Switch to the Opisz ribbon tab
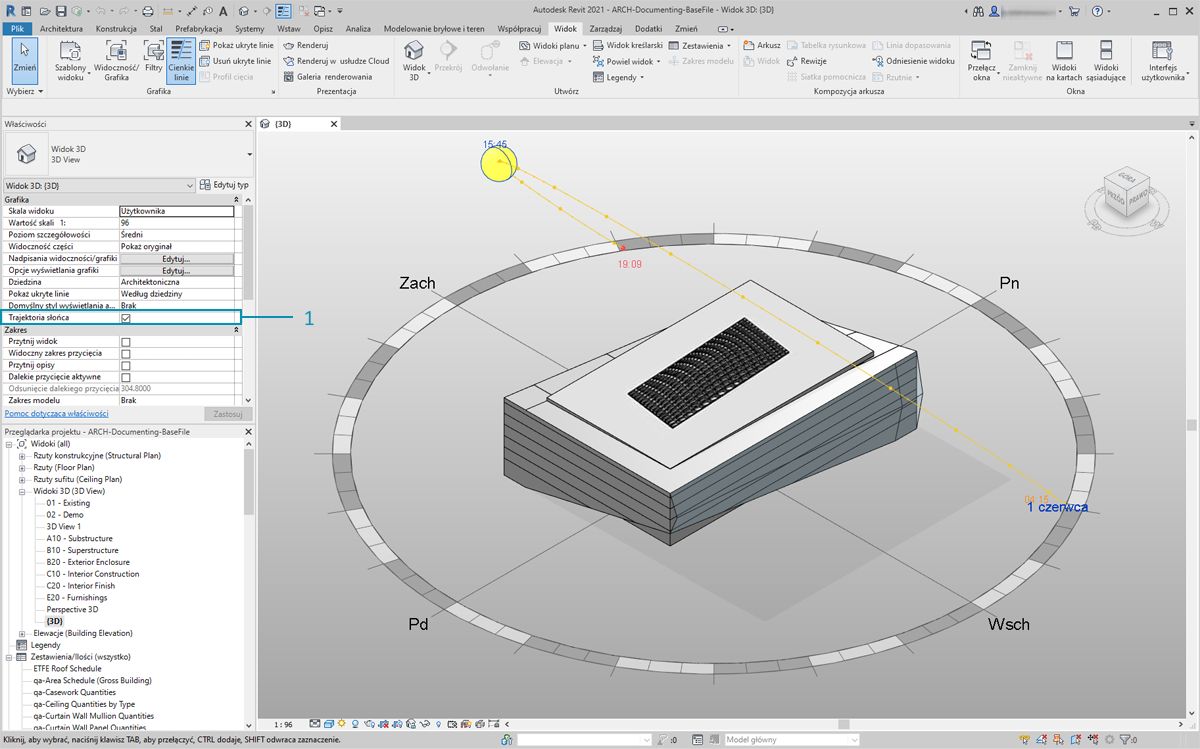This screenshot has height=749, width=1200. (x=323, y=29)
